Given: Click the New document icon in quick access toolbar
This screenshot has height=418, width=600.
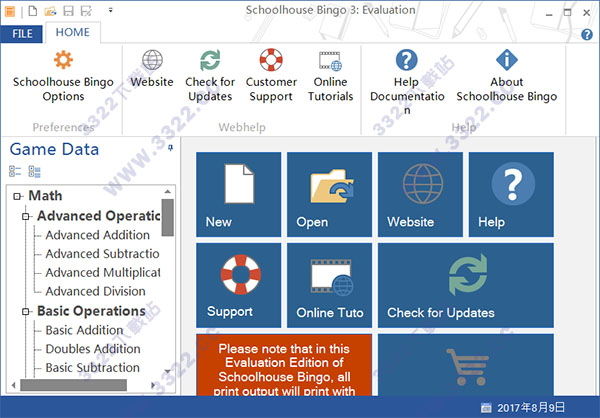Looking at the screenshot, I should (33, 11).
